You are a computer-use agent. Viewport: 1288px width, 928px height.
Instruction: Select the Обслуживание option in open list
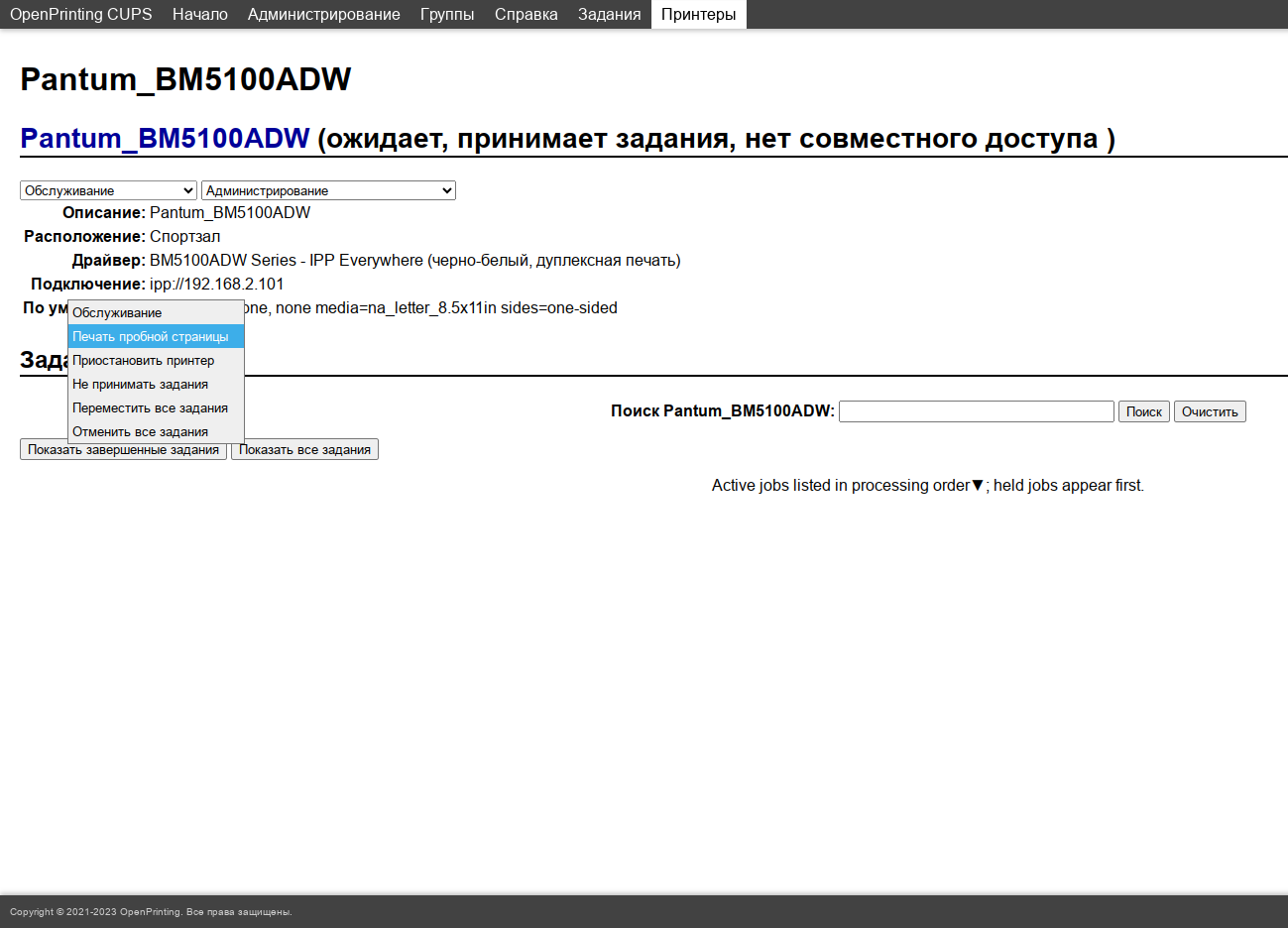pyautogui.click(x=156, y=312)
